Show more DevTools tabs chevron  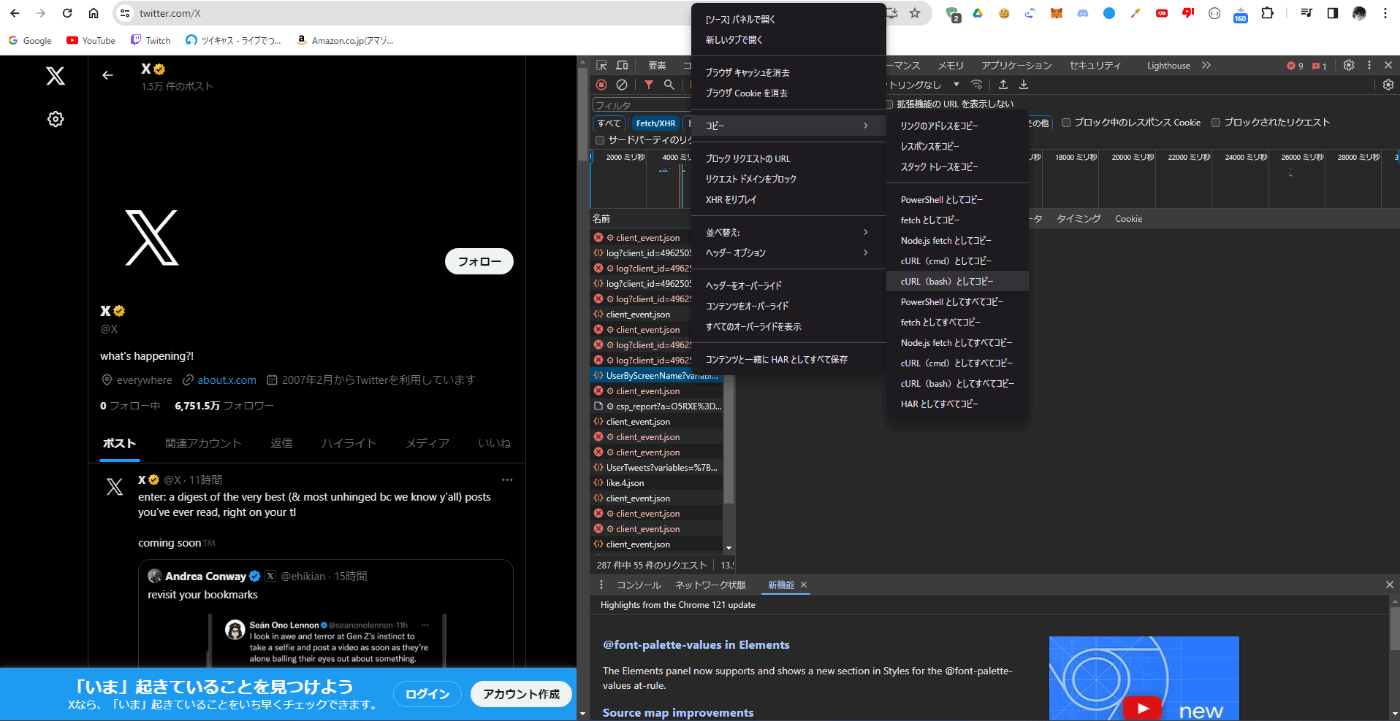click(x=1206, y=65)
